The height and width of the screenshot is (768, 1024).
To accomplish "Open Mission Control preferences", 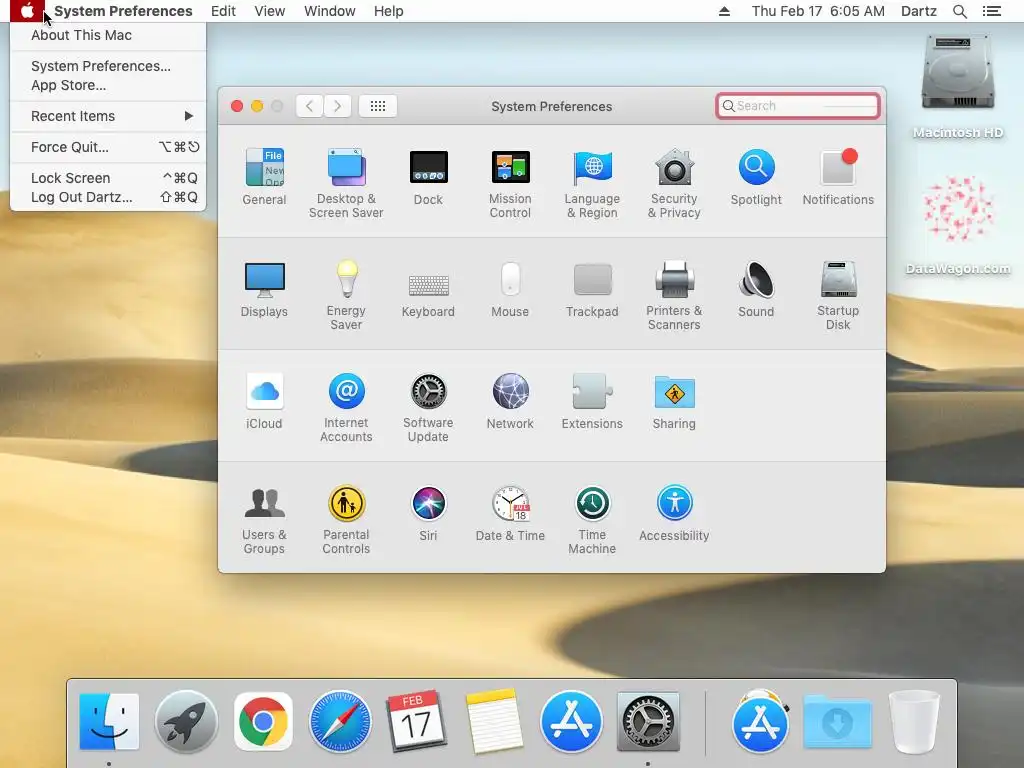I will click(x=510, y=183).
